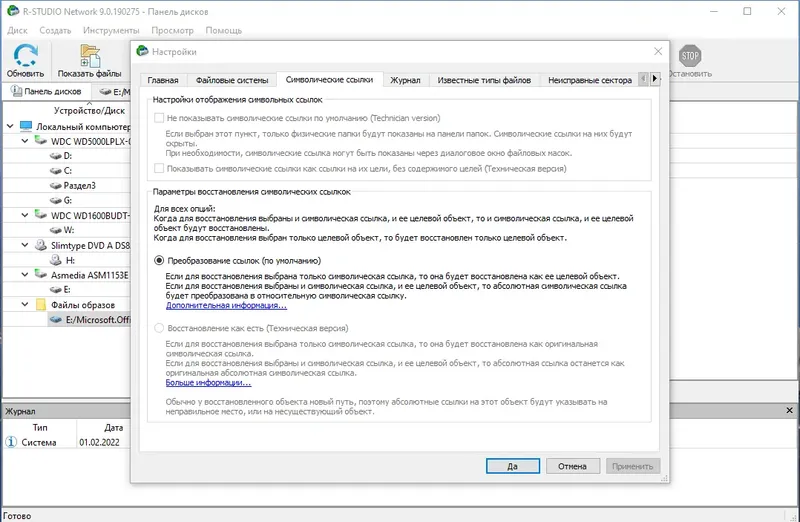Click the partition icon beside E:
The width and height of the screenshot is (800, 522).
click(x=56, y=289)
